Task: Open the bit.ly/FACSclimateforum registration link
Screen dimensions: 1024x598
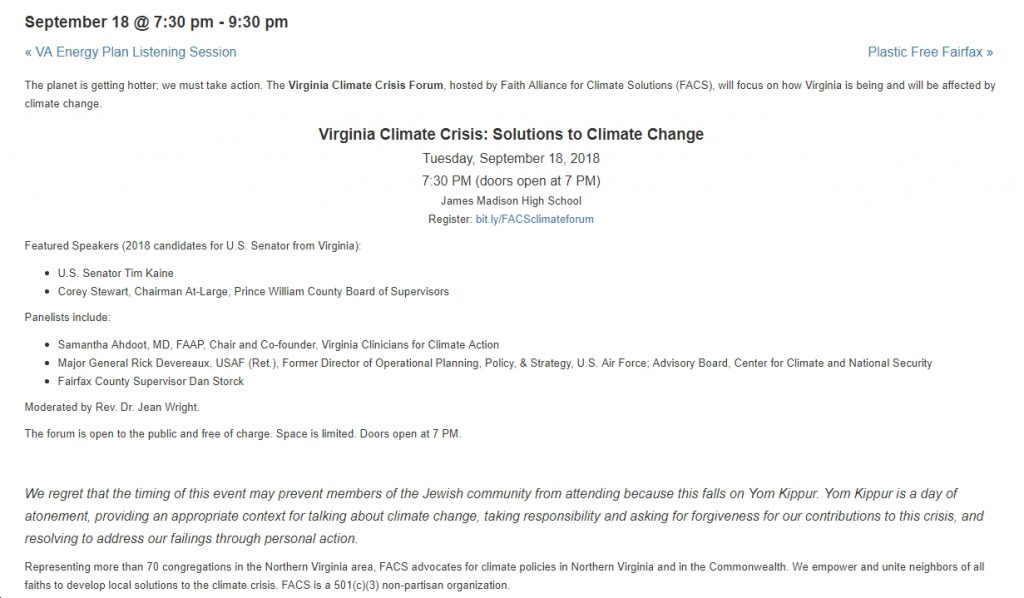Action: (534, 219)
